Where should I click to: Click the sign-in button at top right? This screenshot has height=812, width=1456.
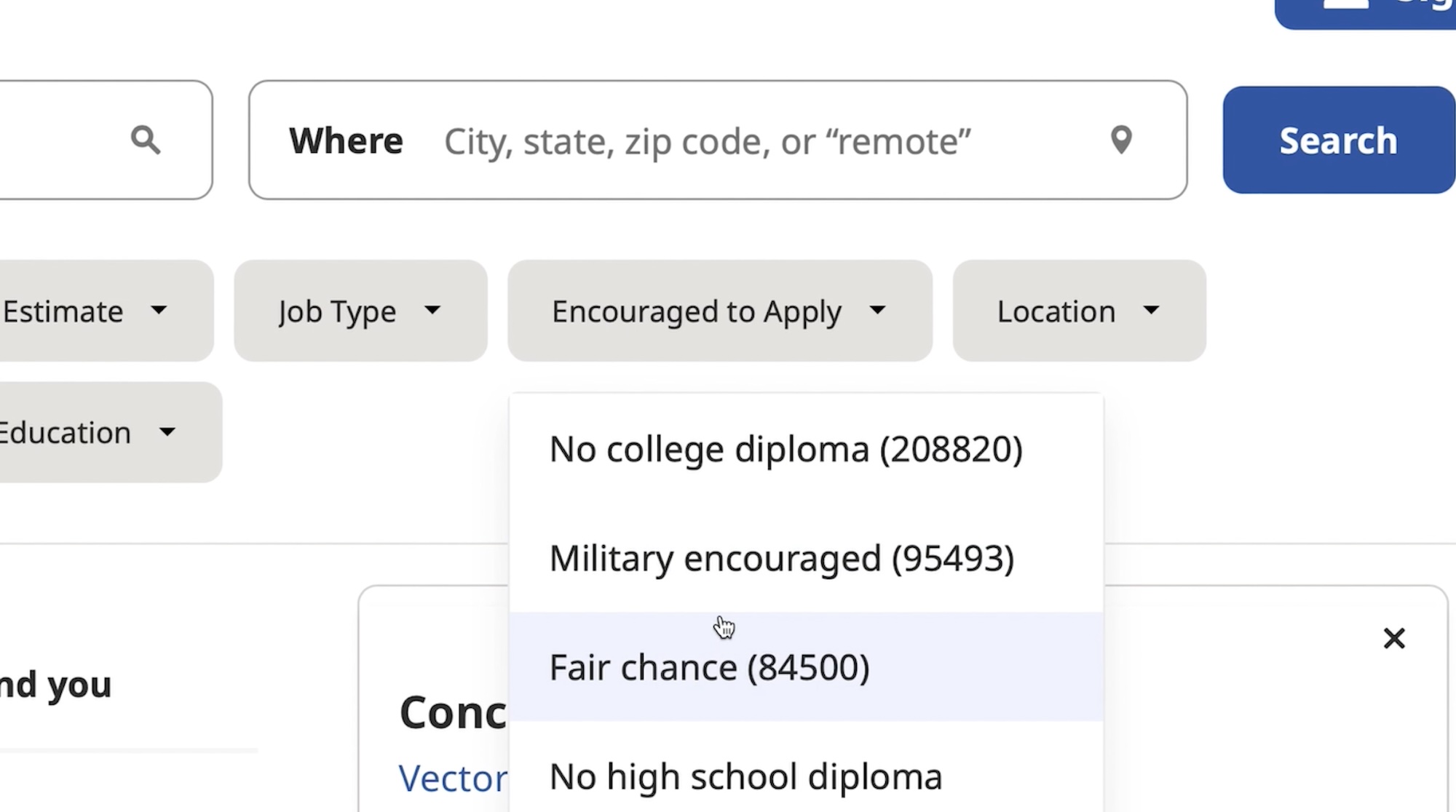1366,11
